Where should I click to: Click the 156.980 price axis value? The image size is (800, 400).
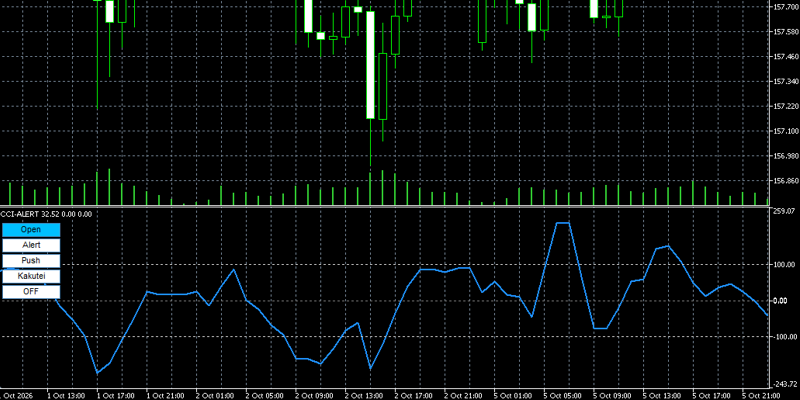point(786,156)
